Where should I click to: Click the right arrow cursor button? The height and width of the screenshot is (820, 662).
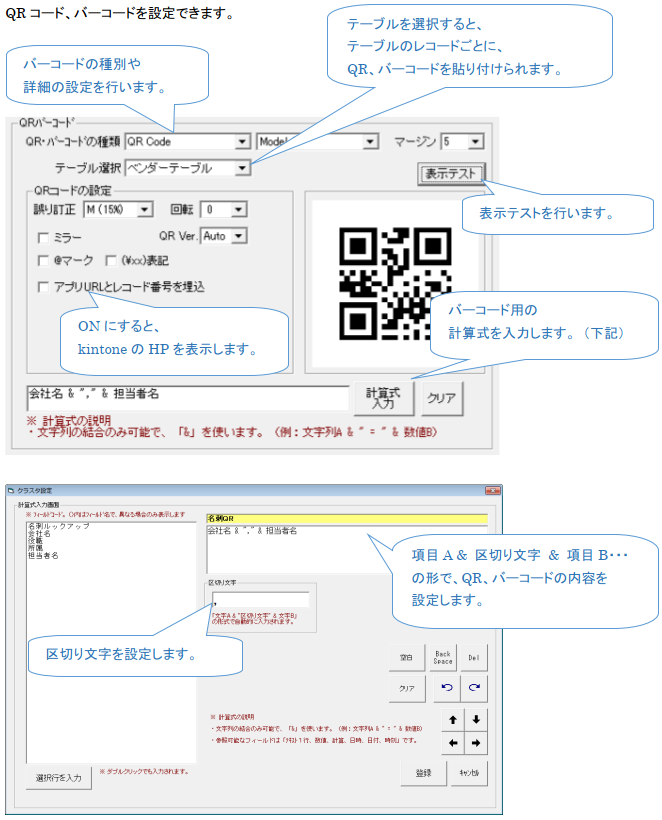[476, 743]
